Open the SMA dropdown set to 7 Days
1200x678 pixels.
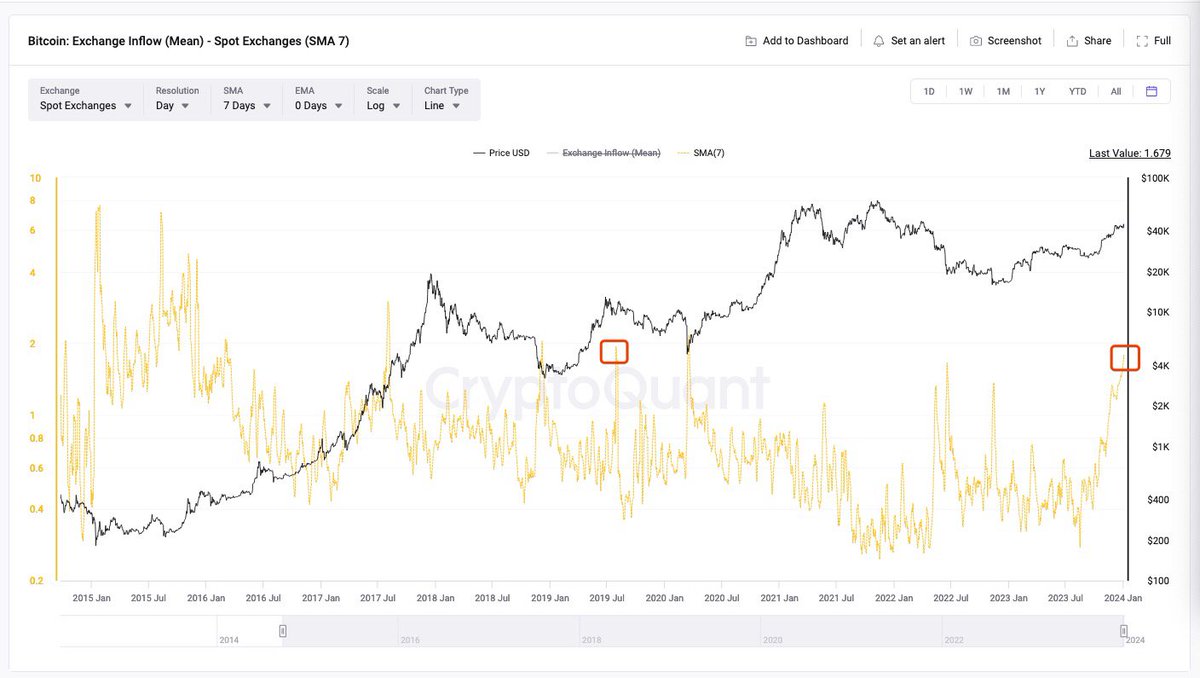247,99
